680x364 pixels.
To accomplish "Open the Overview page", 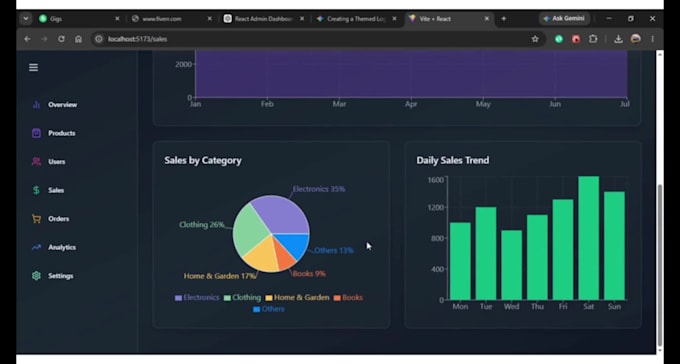I will pos(62,105).
